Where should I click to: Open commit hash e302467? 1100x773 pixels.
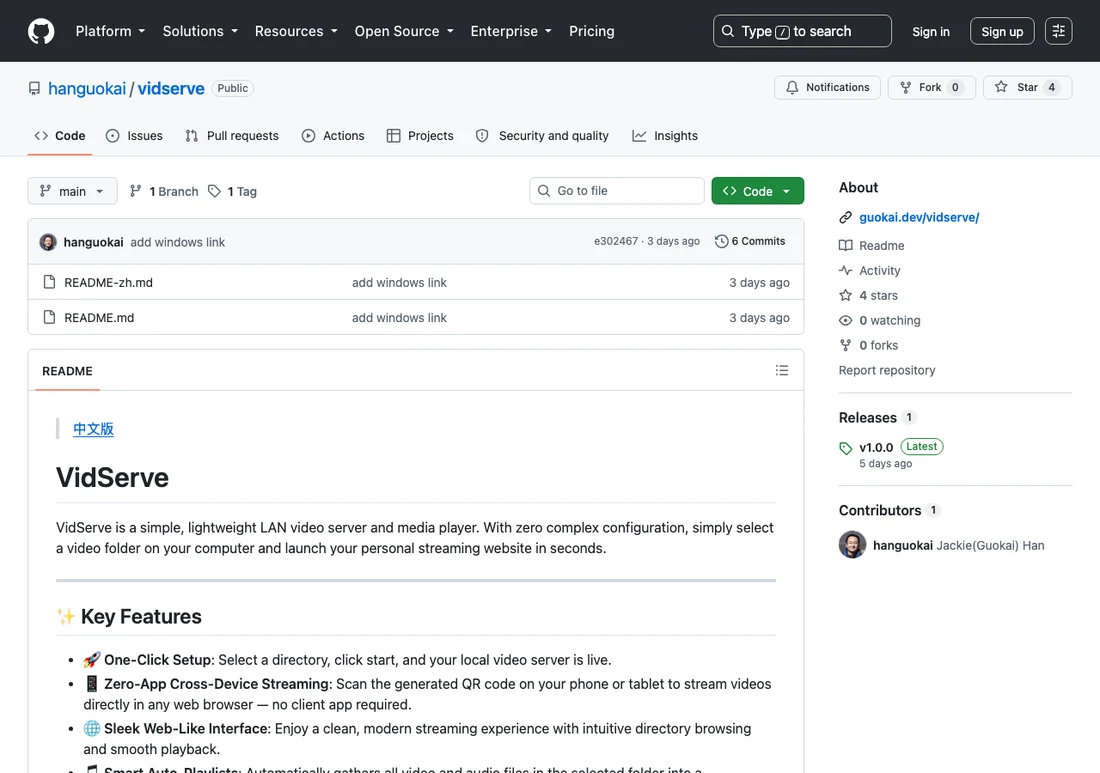615,241
